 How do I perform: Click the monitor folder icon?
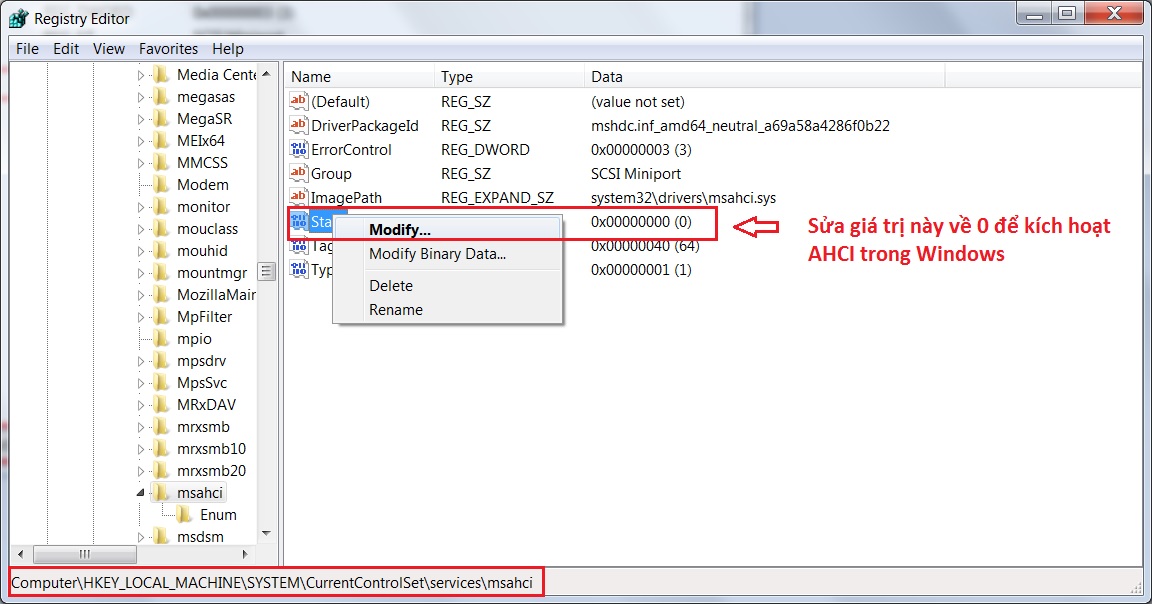[x=161, y=206]
